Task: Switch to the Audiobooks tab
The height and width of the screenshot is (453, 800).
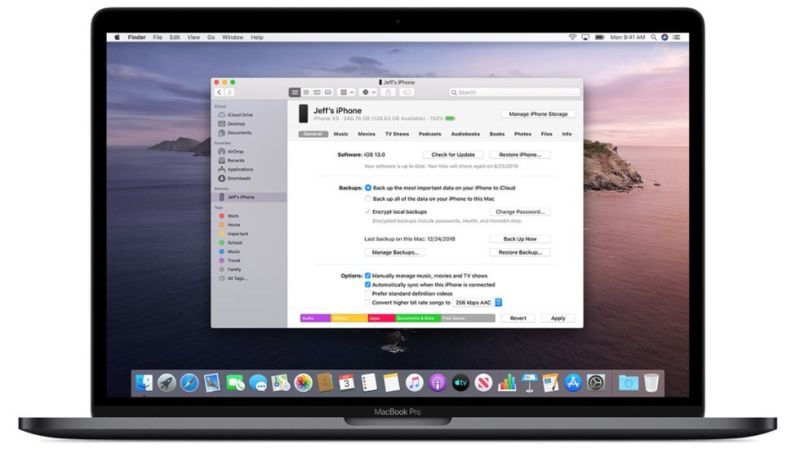Action: (x=465, y=134)
